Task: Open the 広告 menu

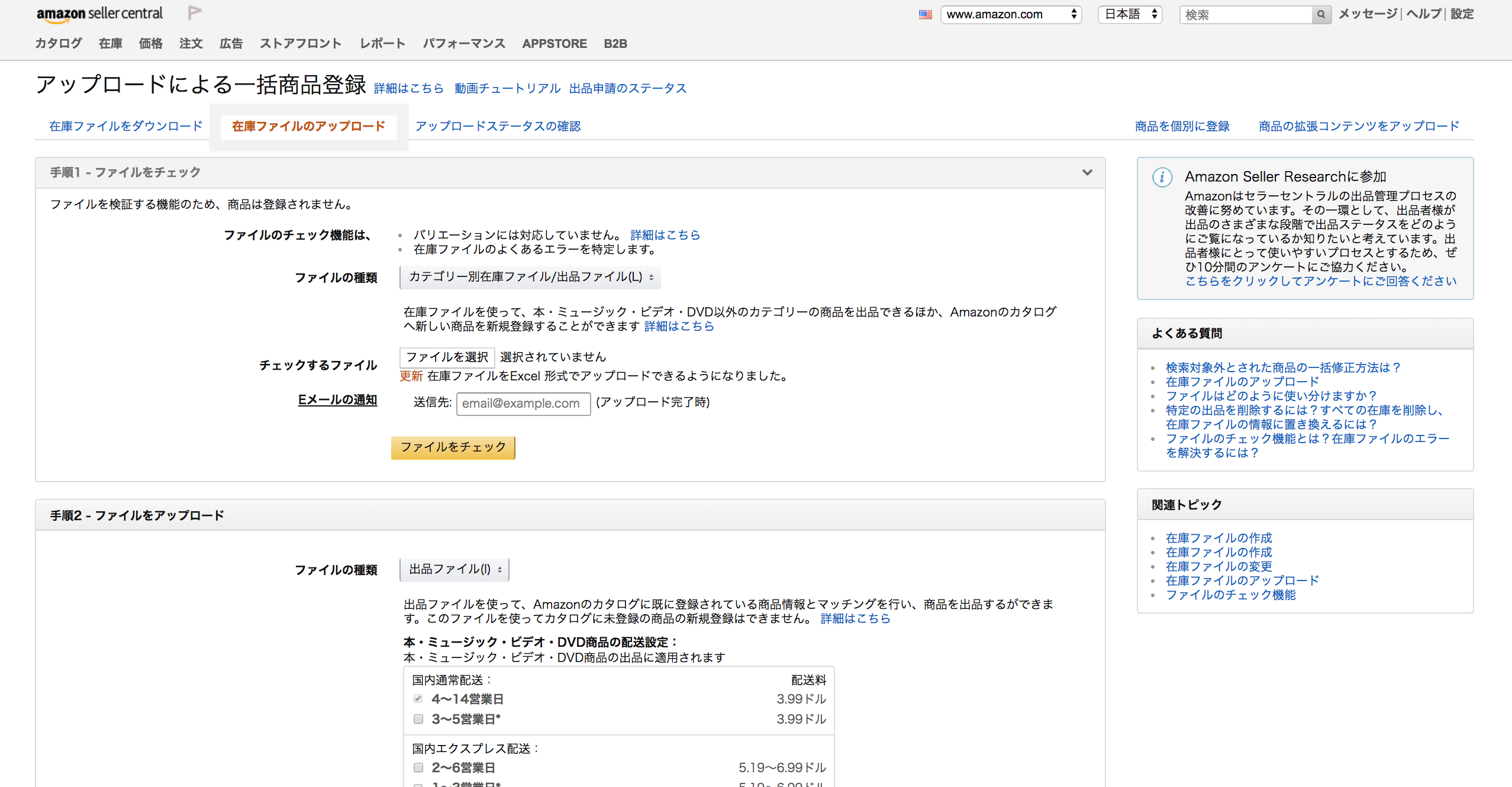Action: point(231,44)
